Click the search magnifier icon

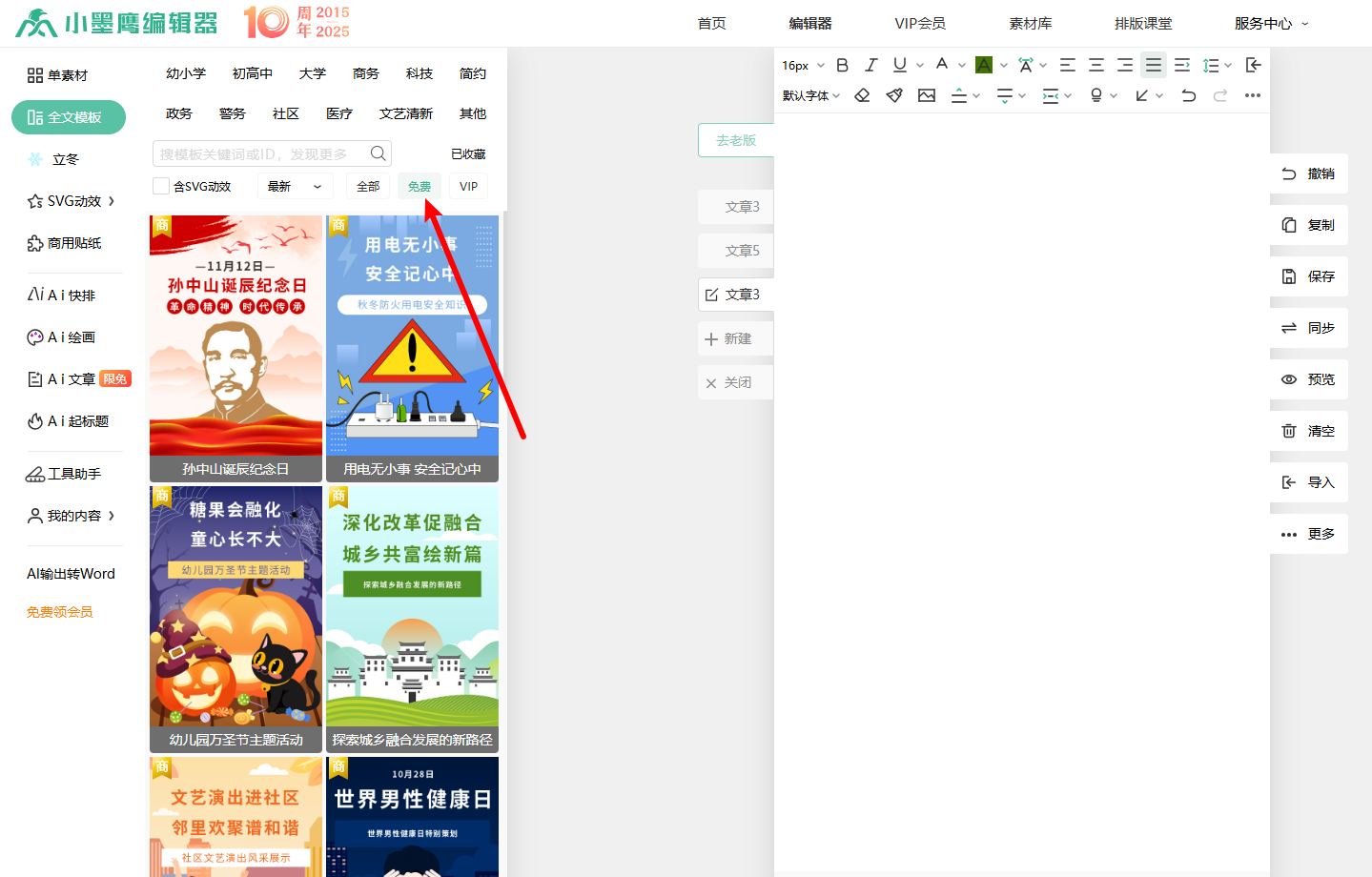pyautogui.click(x=379, y=153)
